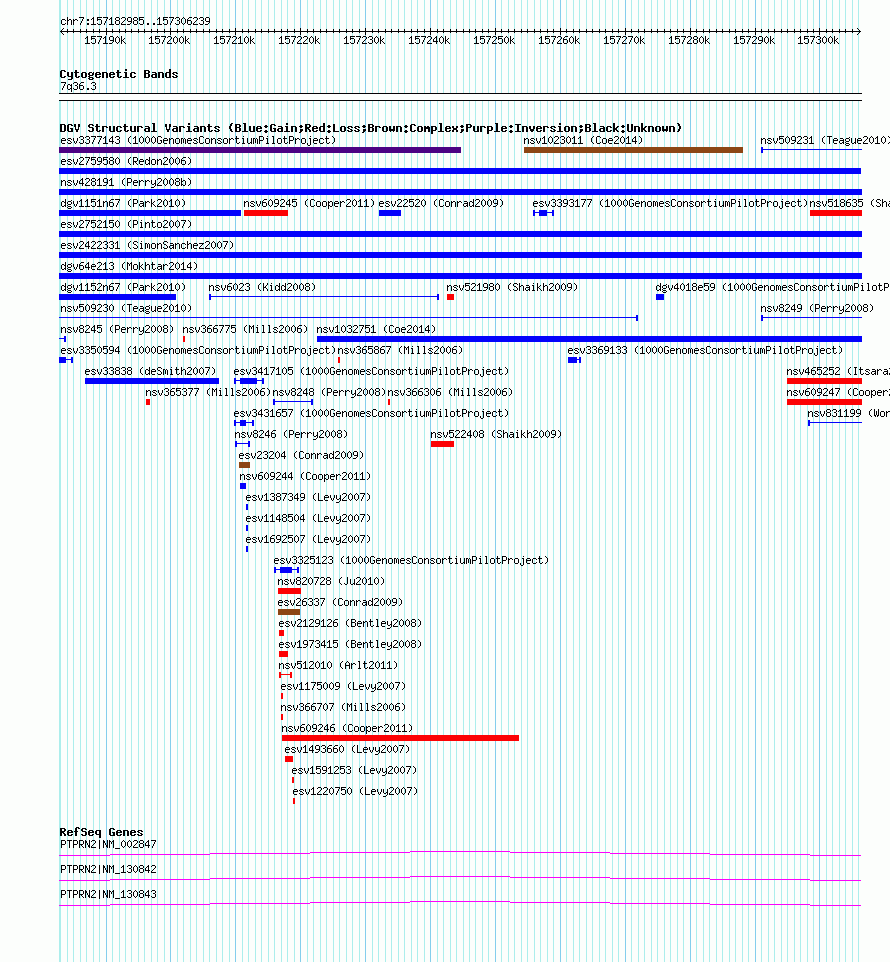Select the blue esv33838 deSmith2007 bar

click(x=152, y=381)
